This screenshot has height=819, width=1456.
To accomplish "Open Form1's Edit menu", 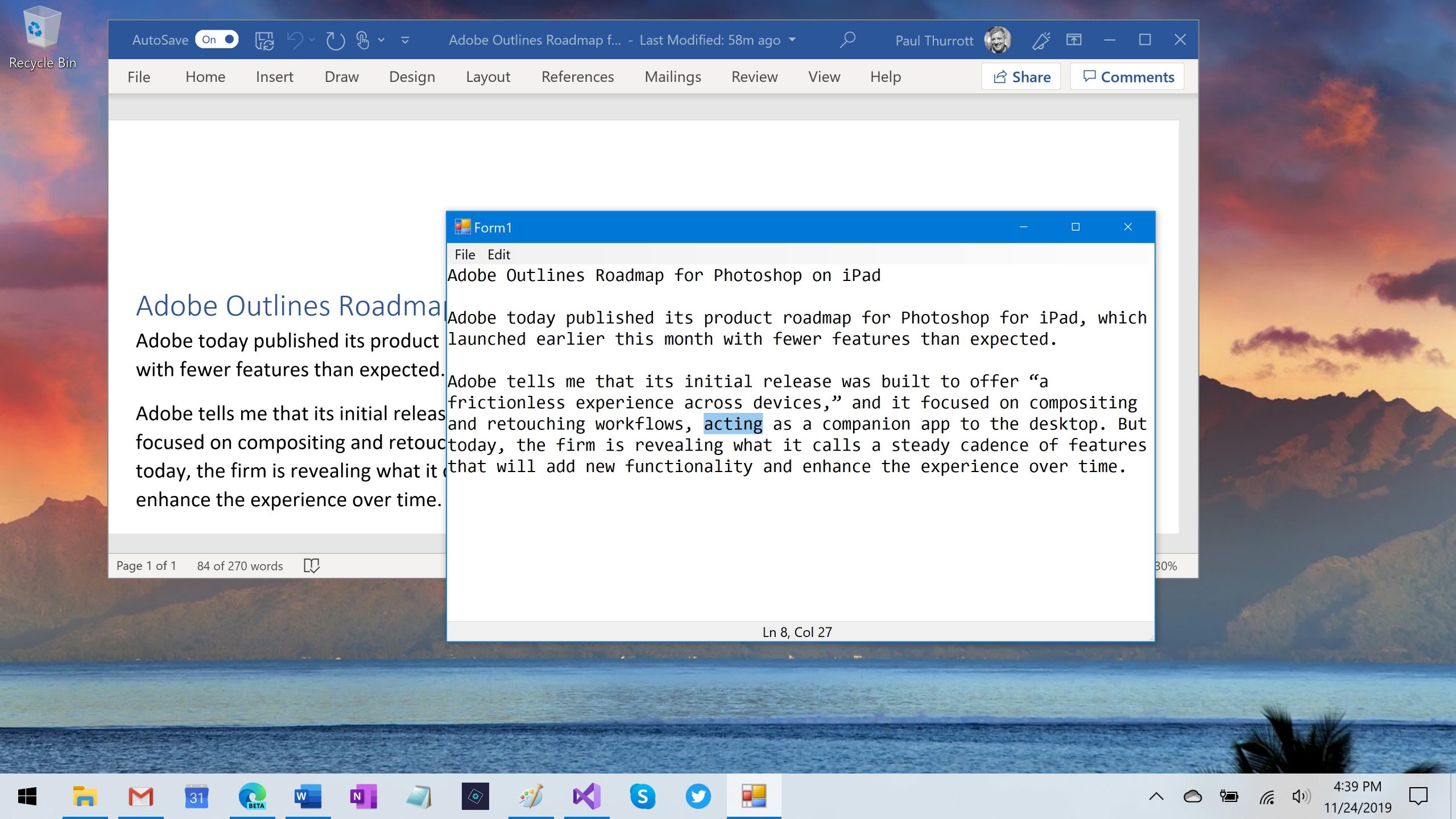I will (x=498, y=254).
